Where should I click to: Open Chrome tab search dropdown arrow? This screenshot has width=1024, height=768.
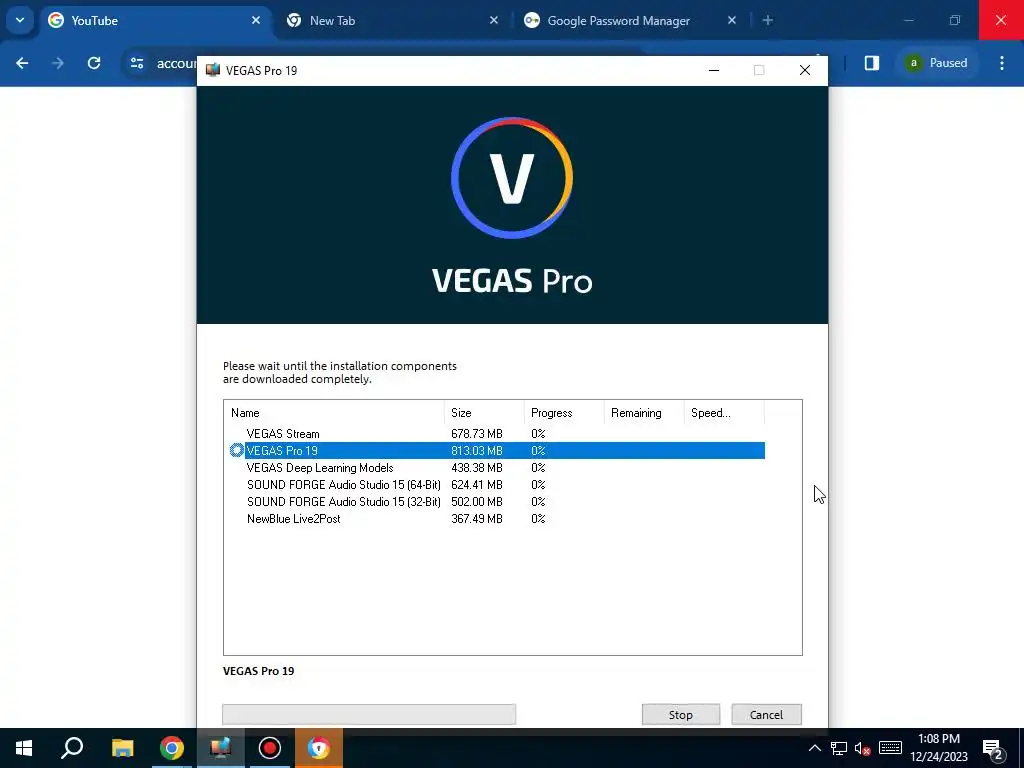pos(20,20)
